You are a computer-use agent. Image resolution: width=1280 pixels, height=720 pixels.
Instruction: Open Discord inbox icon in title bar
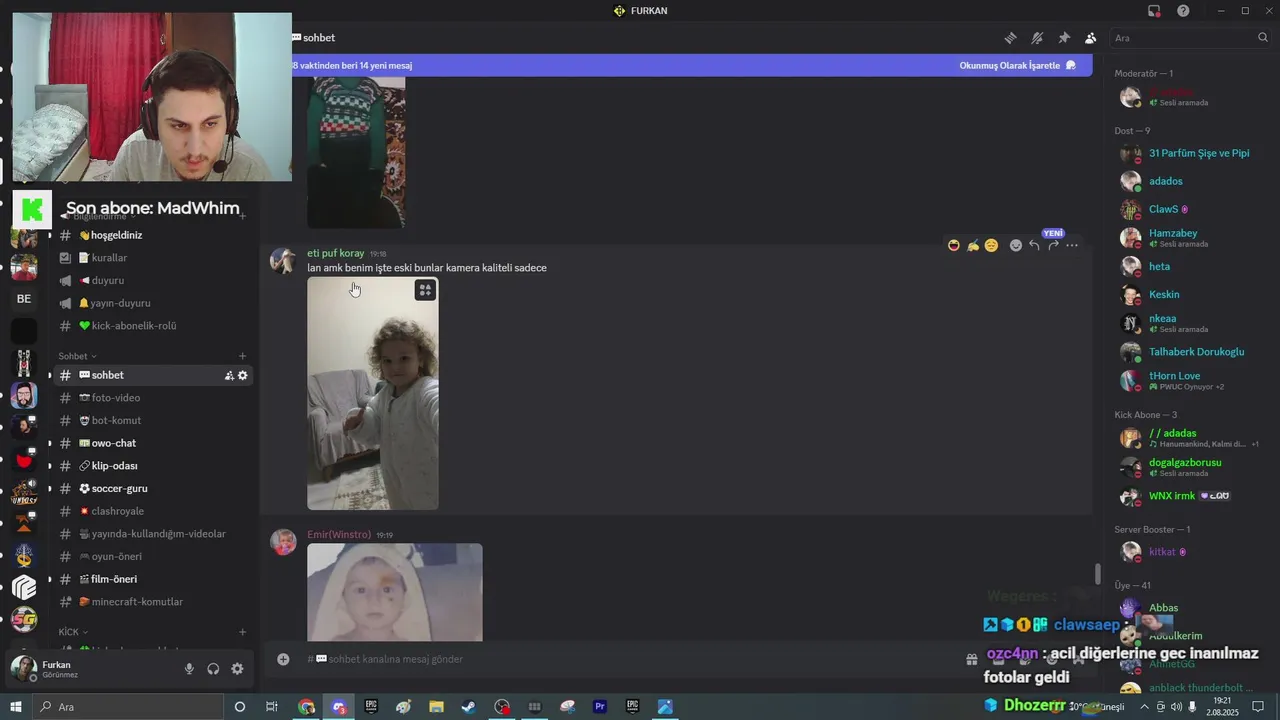click(x=1154, y=11)
